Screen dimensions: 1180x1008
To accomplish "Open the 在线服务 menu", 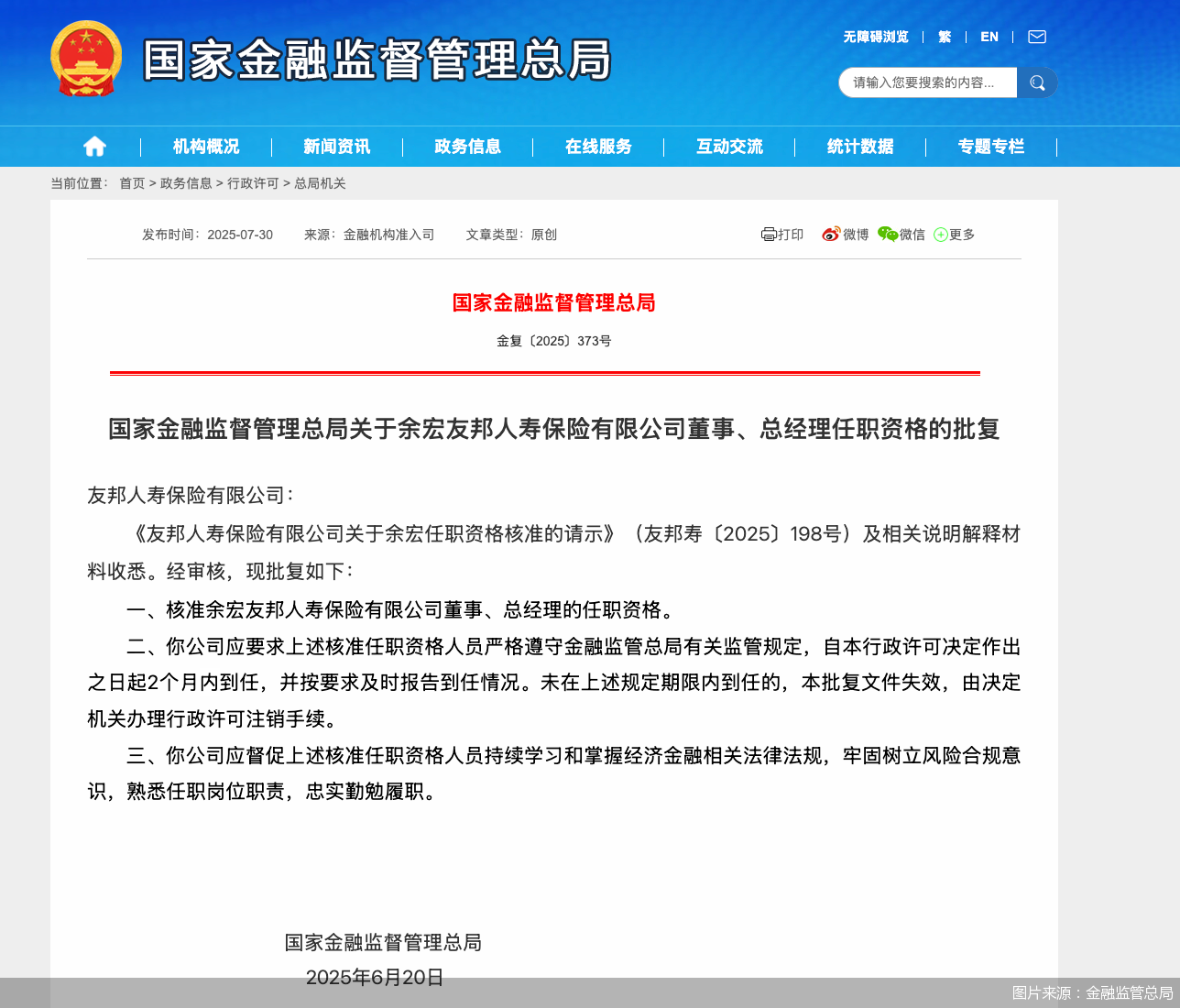I will [x=599, y=147].
